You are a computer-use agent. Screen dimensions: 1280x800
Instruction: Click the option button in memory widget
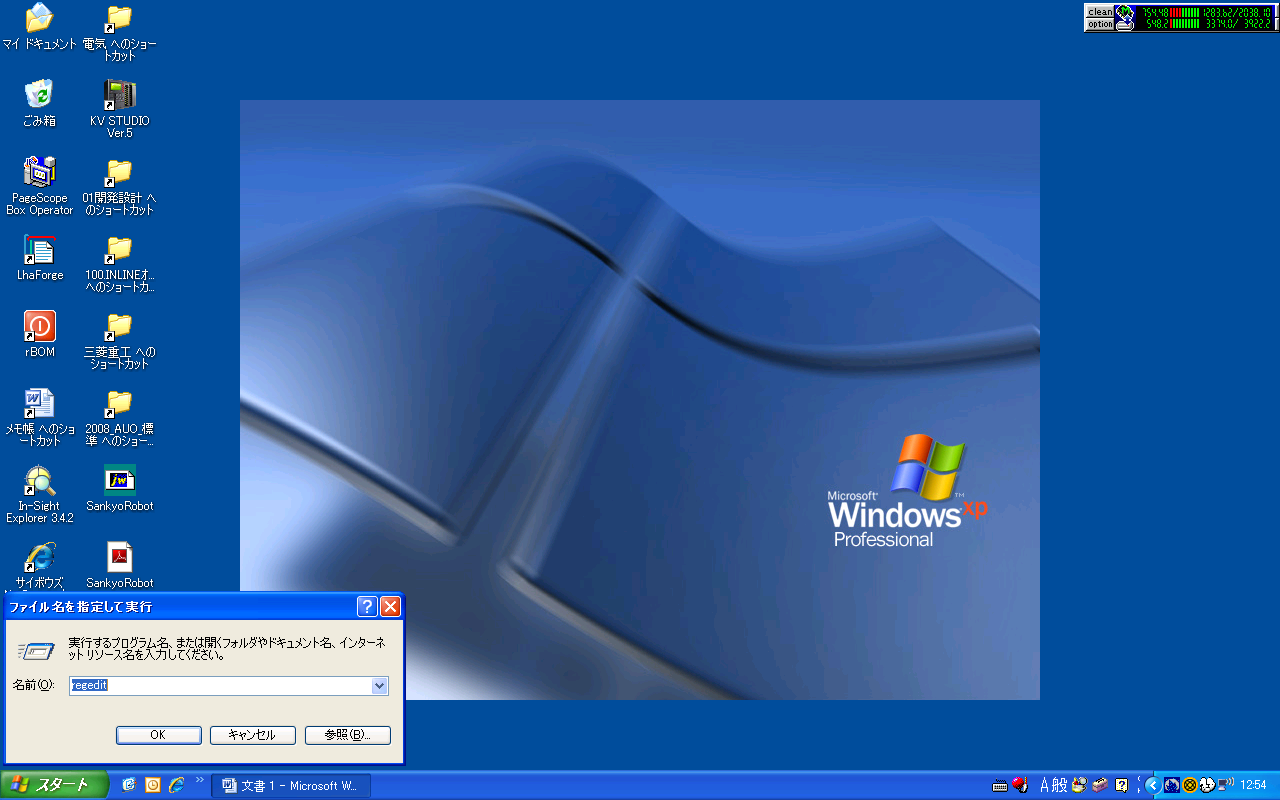click(x=1100, y=24)
